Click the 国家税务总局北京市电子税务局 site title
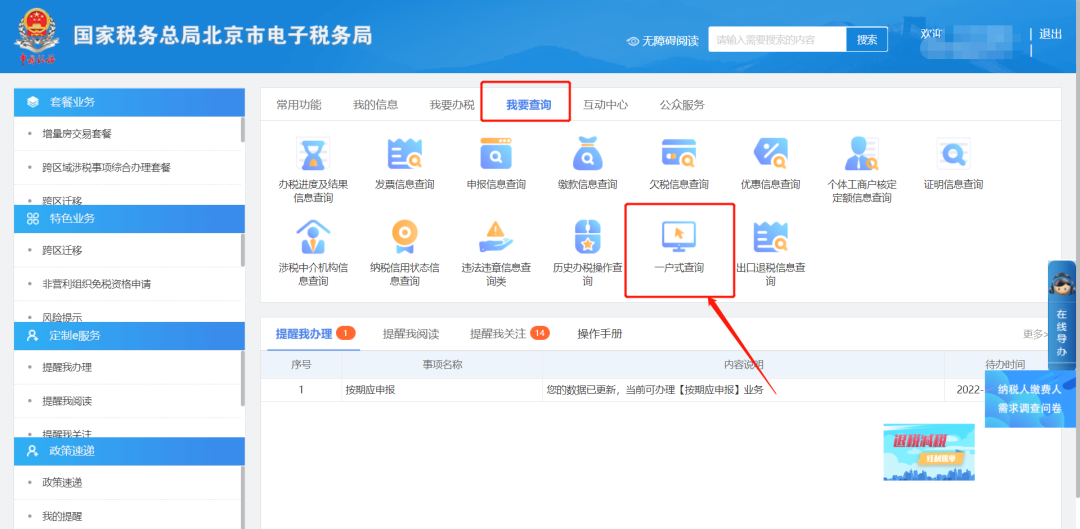Viewport: 1080px width, 529px height. (x=223, y=35)
